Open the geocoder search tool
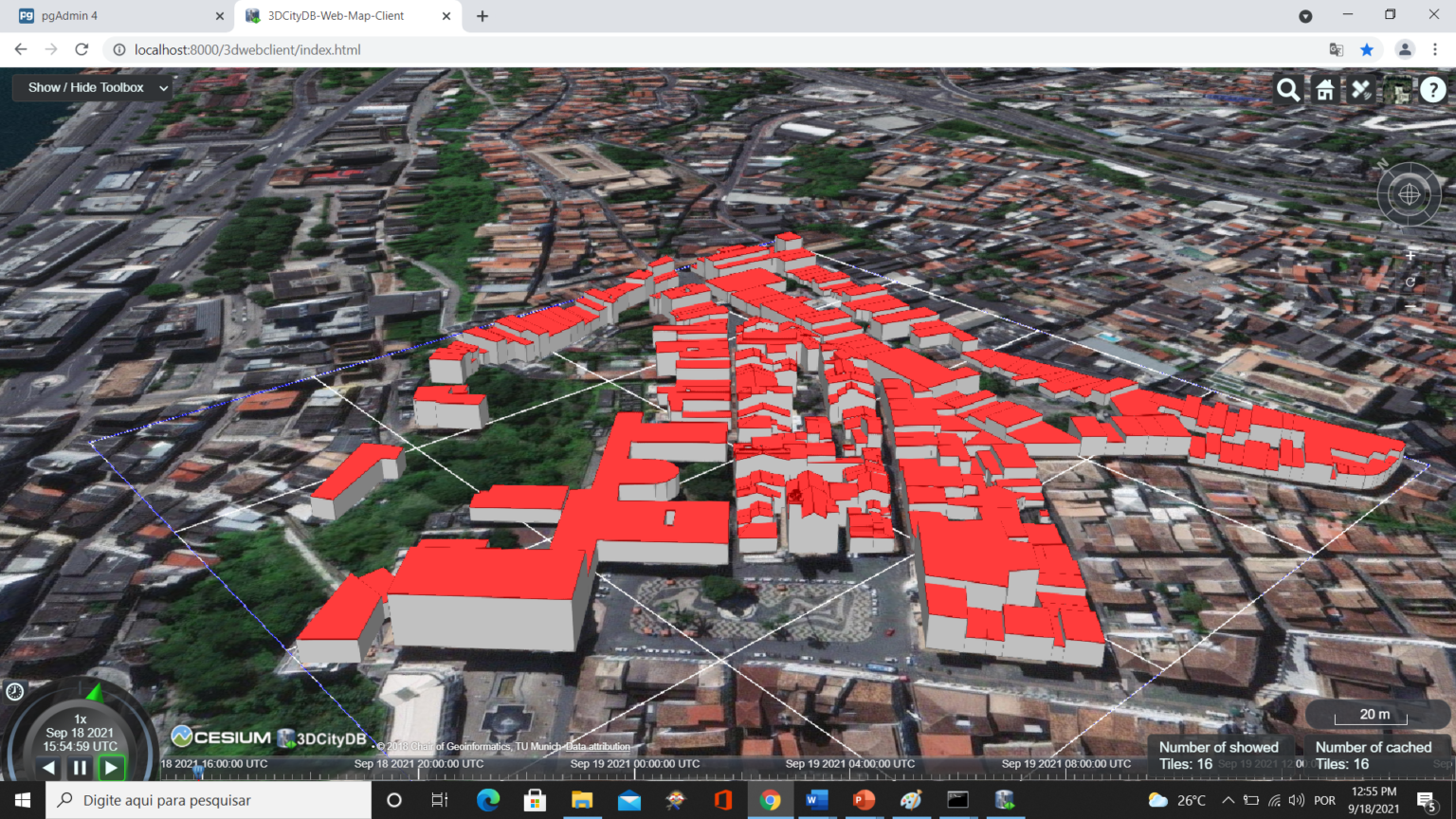Viewport: 1456px width, 819px height. click(1288, 90)
